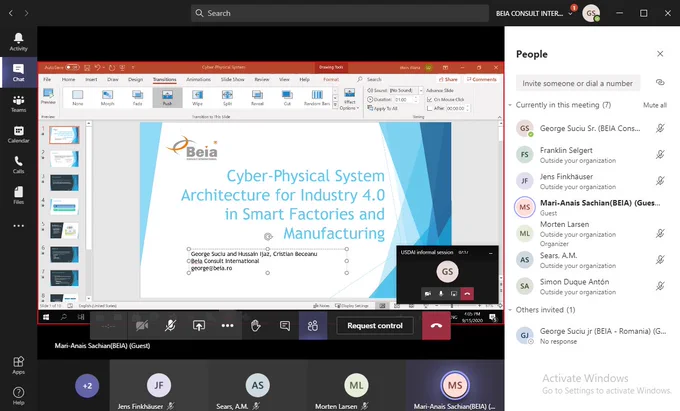Click the Request control button
Image resolution: width=680 pixels, height=411 pixels.
[x=375, y=326]
